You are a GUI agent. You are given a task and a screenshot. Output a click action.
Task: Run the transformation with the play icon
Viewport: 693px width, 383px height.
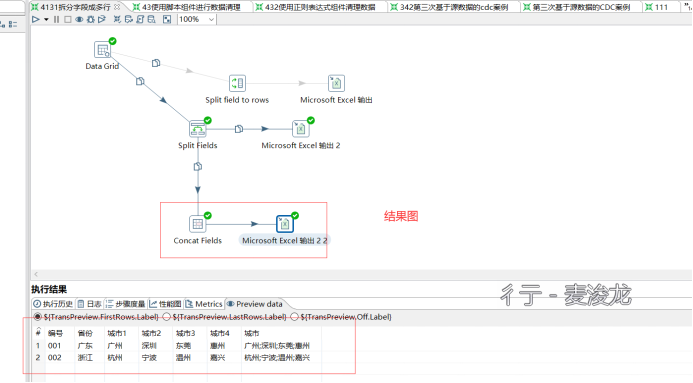point(36,19)
